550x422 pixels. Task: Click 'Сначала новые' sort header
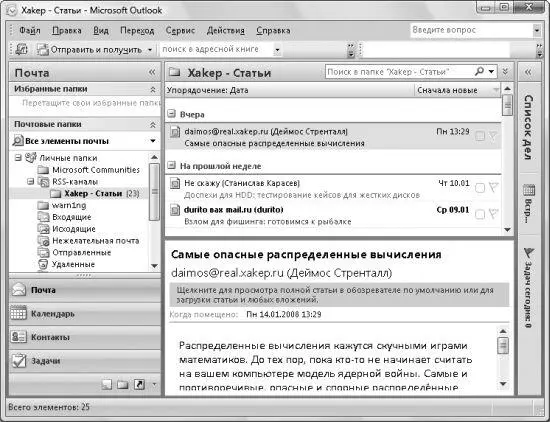pyautogui.click(x=458, y=91)
